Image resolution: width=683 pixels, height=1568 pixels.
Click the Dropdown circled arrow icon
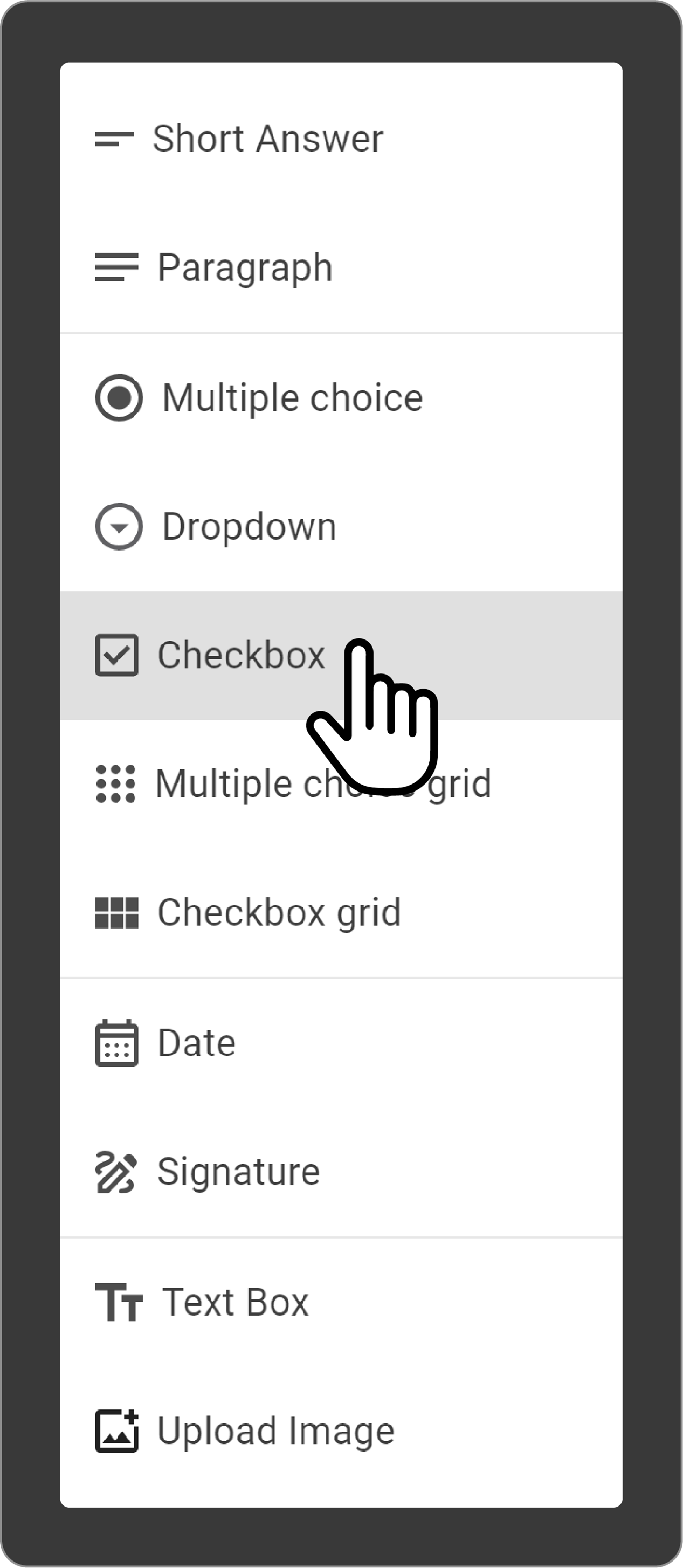[x=119, y=526]
